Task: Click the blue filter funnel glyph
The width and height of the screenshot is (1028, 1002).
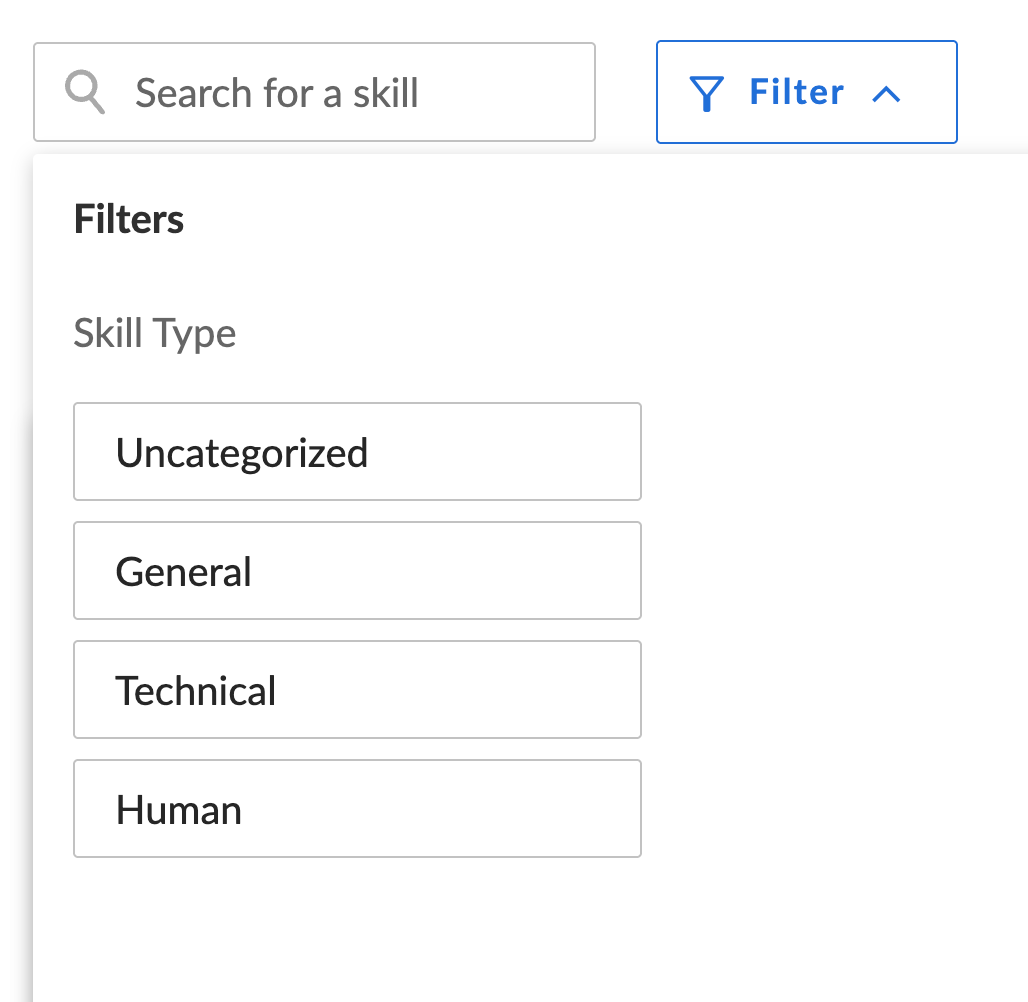Action: pos(707,94)
